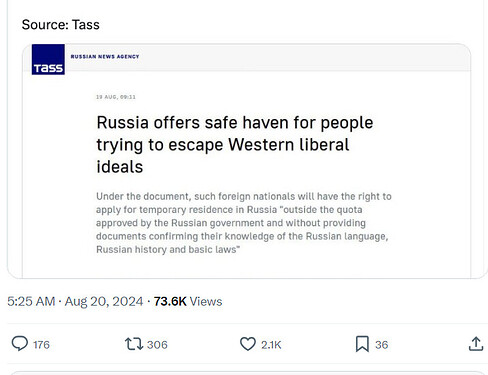Click the article summary paragraph in image
The height and width of the screenshot is (375, 488).
[x=244, y=223]
